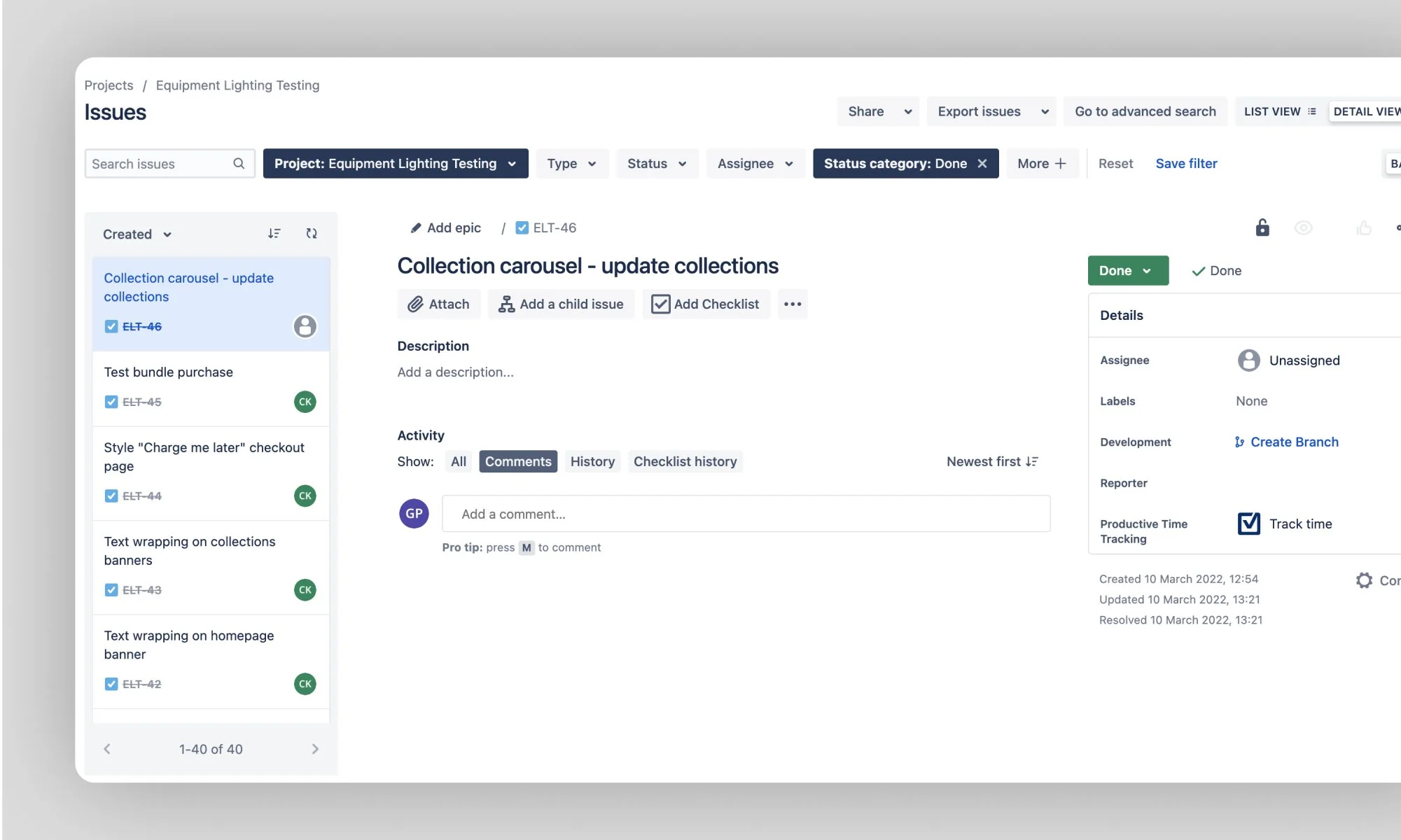
Task: Refresh the issue list with the refresh icon
Action: coord(312,233)
